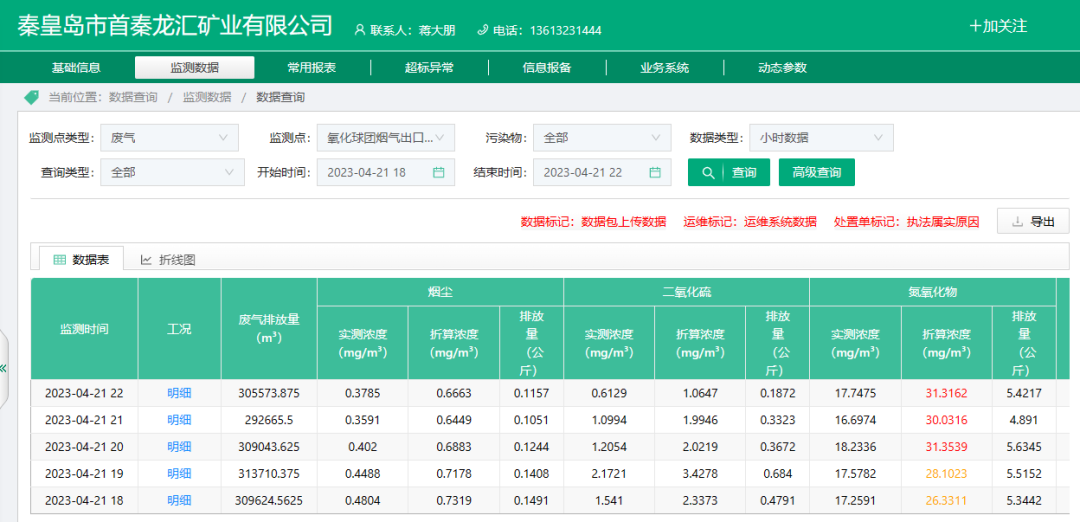Switch to the 折线图 tab

pos(168,260)
